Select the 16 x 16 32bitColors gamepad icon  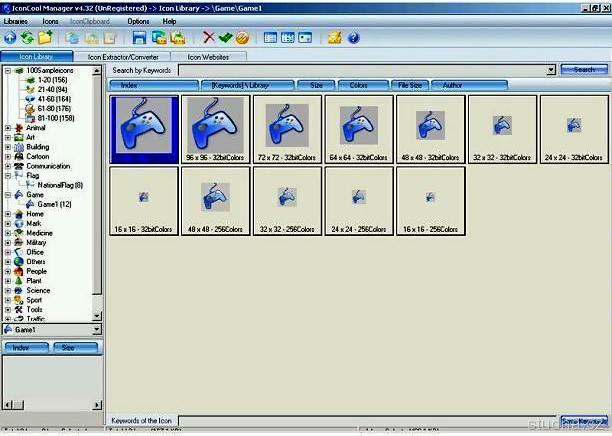pos(144,201)
